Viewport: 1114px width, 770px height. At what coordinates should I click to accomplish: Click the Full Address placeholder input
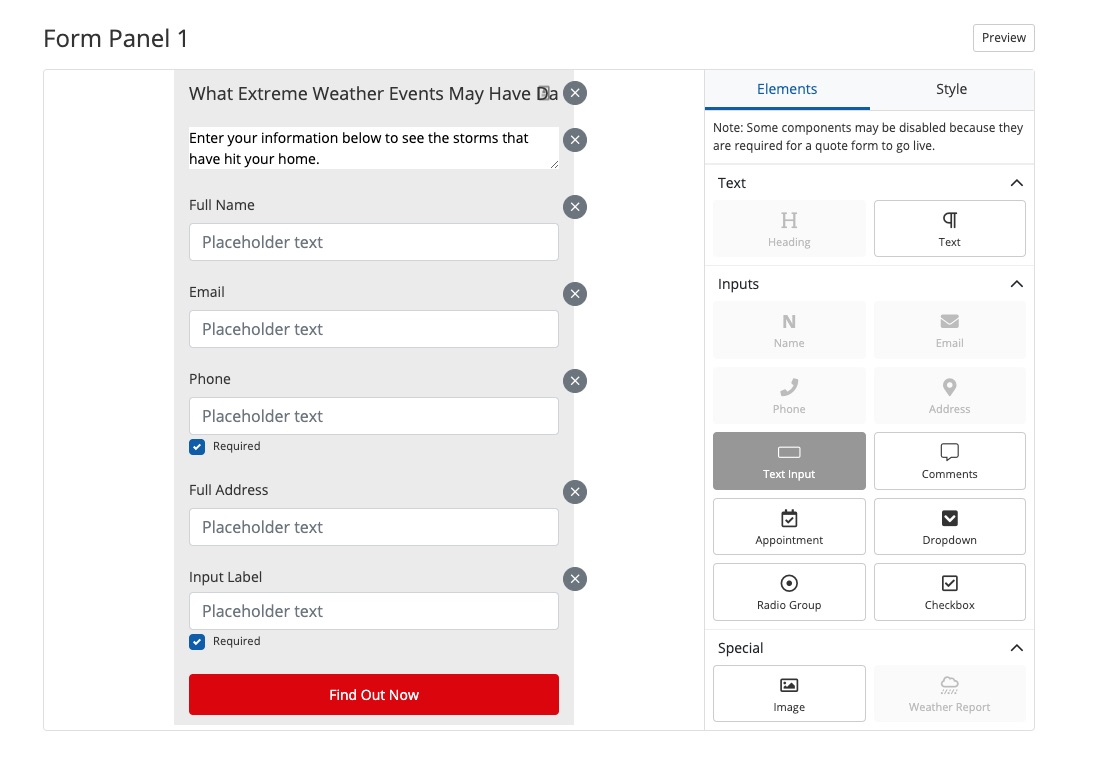point(374,527)
